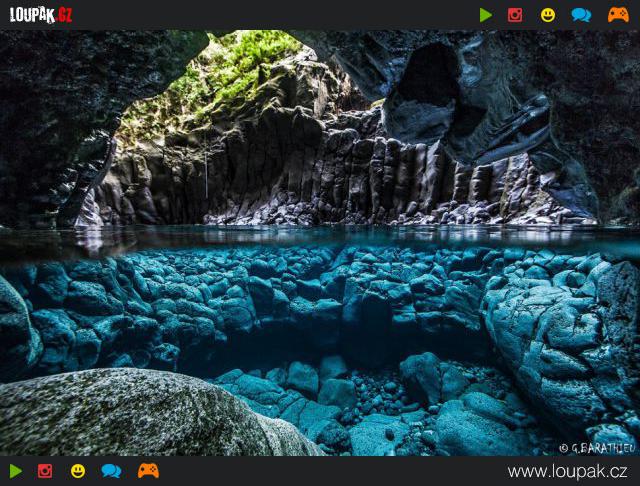
Task: Open the blue chat bubbles icon in top bar
Action: 581,15
